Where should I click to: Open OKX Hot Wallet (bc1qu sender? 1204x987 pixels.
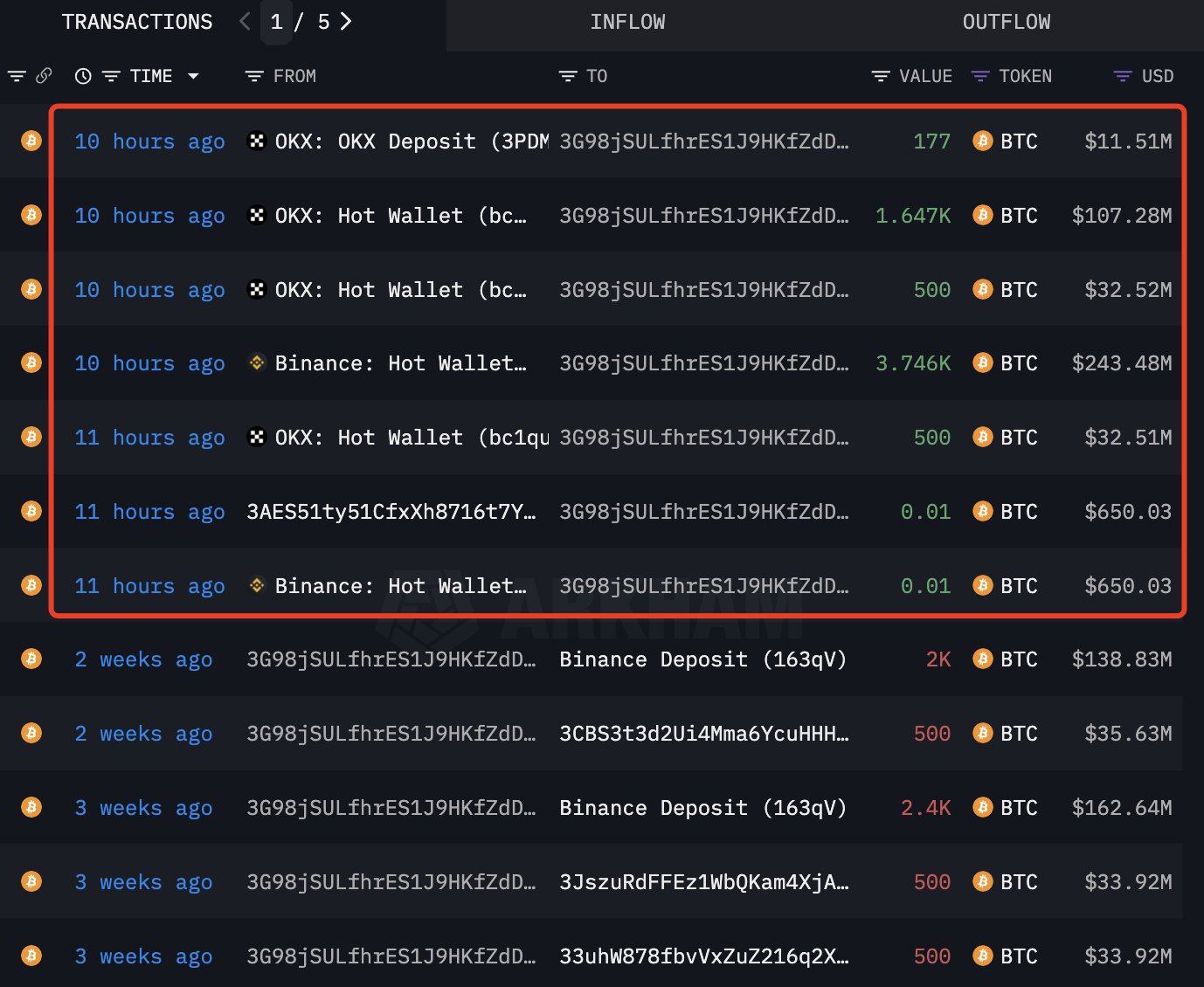(412, 438)
